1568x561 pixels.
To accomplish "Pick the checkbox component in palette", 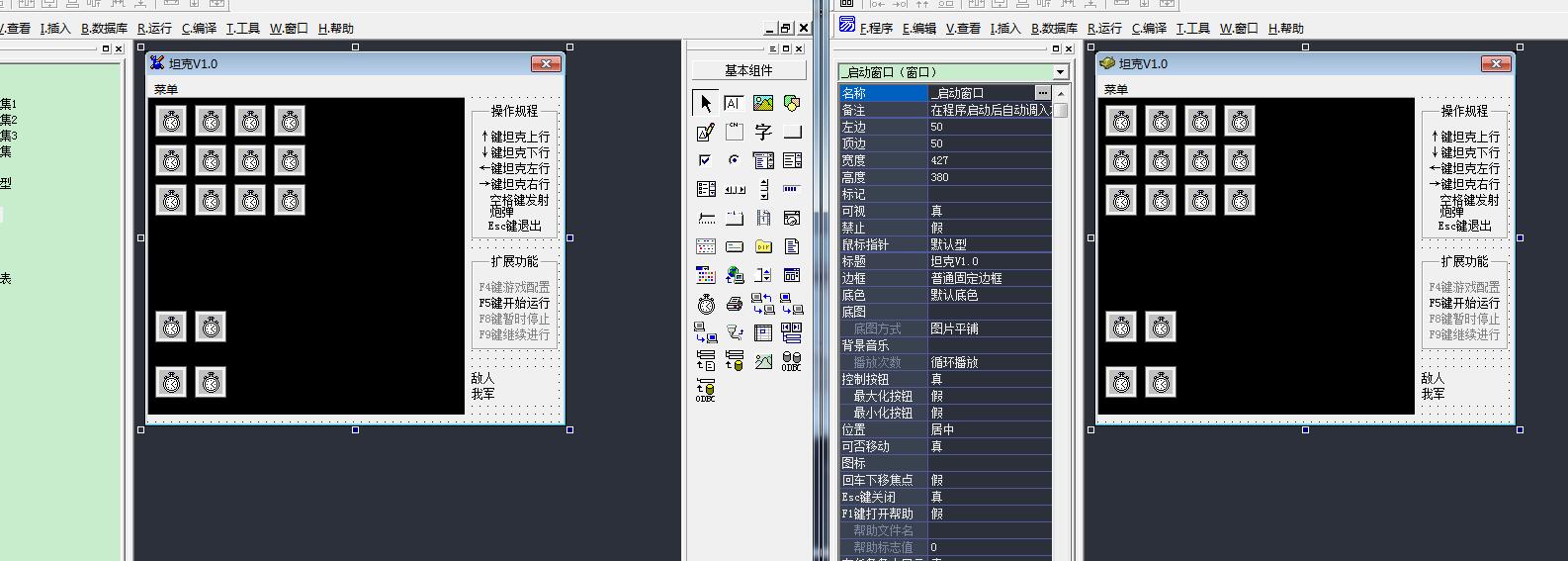I will point(706,160).
